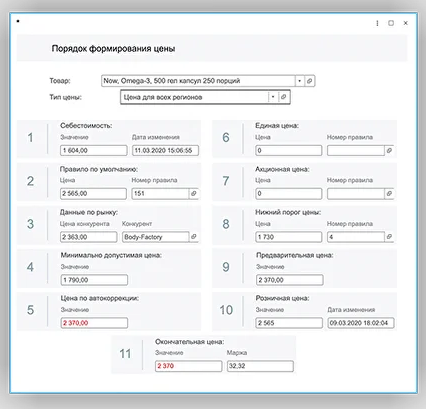Viewport: 426px width, 409px height.
Task: Expand the Тип цены dropdown arrow
Action: [273, 97]
